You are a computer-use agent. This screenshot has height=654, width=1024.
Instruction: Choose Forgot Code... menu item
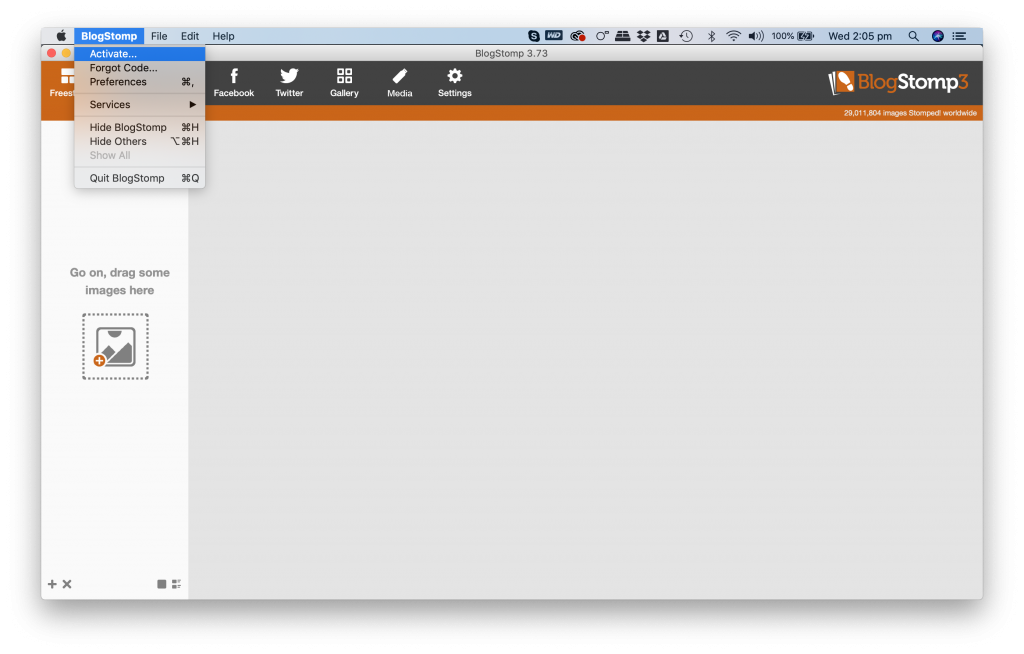140,68
